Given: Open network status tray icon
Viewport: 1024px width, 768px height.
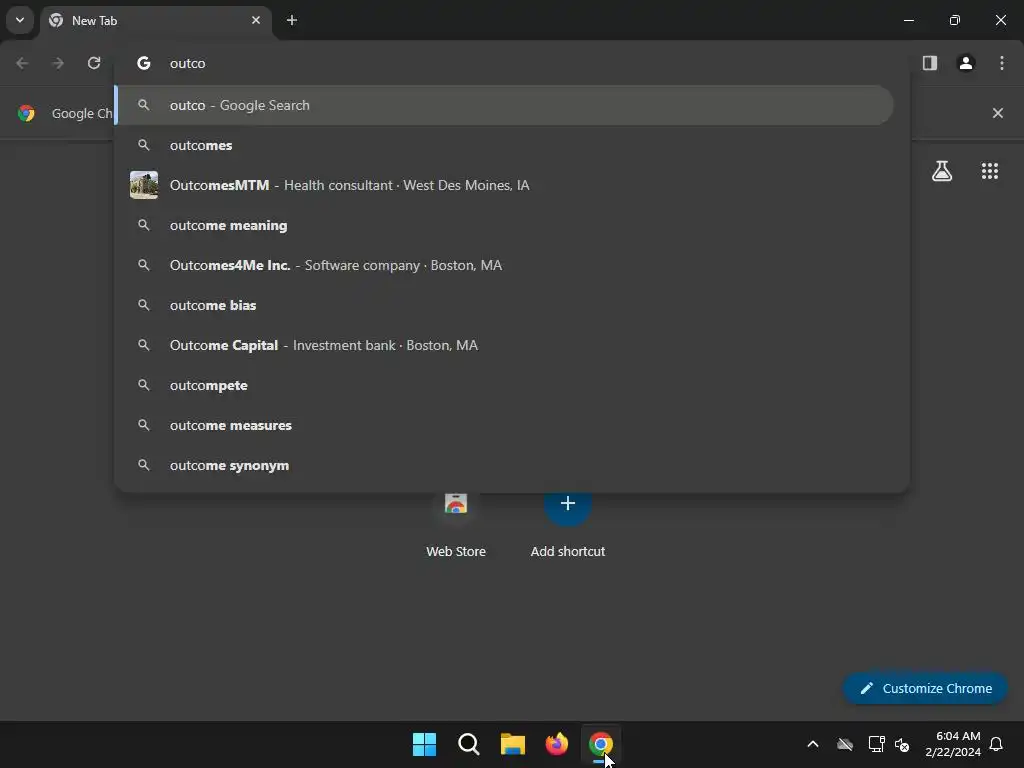Looking at the screenshot, I should (x=876, y=744).
